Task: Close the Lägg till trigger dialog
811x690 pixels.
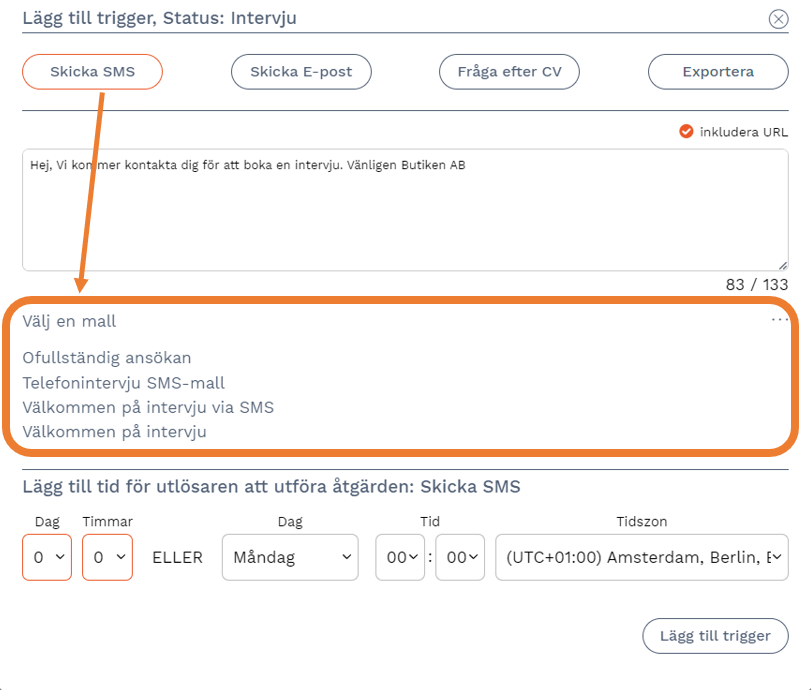Action: tap(777, 19)
